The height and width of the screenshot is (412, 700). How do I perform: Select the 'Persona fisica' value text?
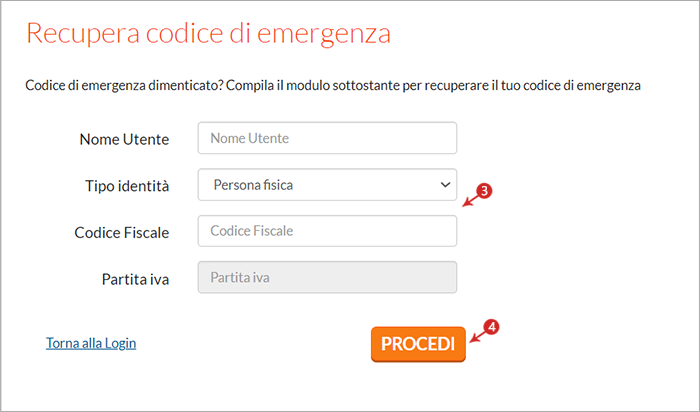(x=253, y=185)
